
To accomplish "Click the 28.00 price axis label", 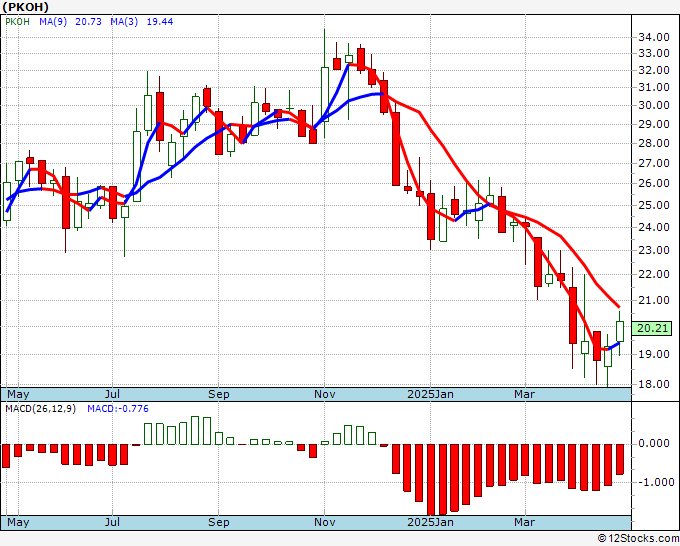I will click(x=654, y=143).
